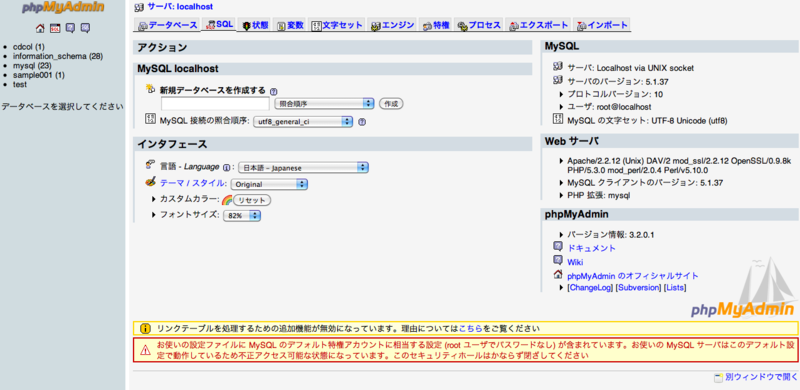
Task: Open the Wiki link
Action: 575,262
